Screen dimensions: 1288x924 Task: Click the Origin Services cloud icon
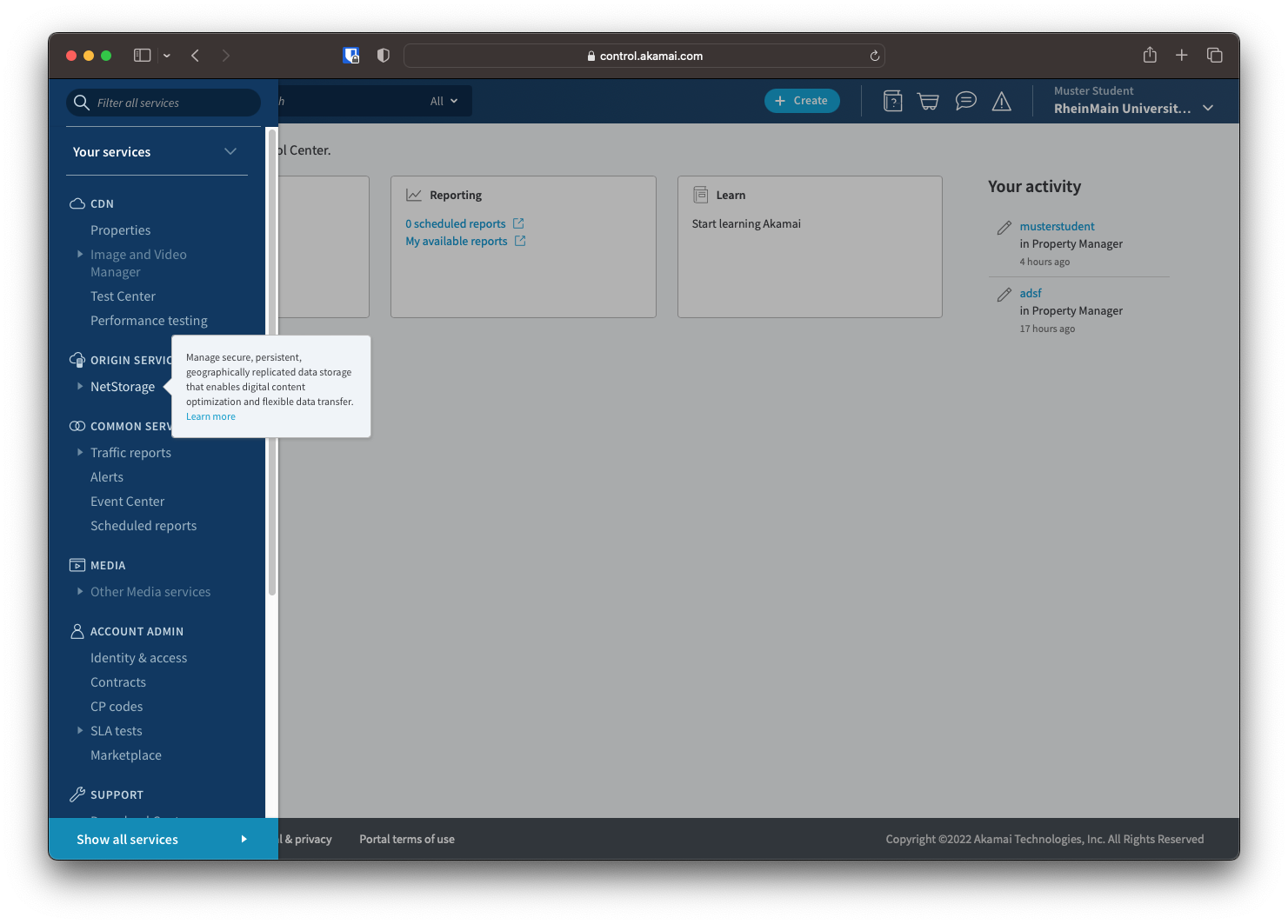pyautogui.click(x=77, y=360)
